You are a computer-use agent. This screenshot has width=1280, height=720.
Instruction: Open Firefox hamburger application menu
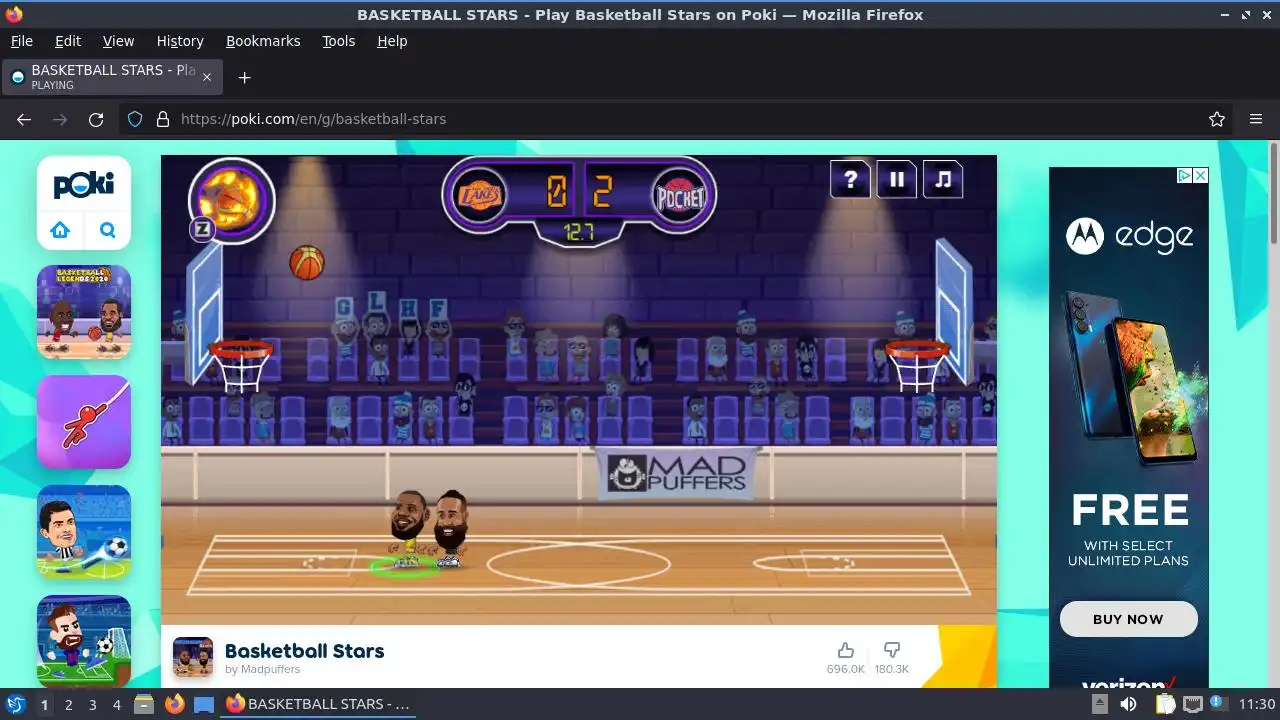click(x=1256, y=119)
